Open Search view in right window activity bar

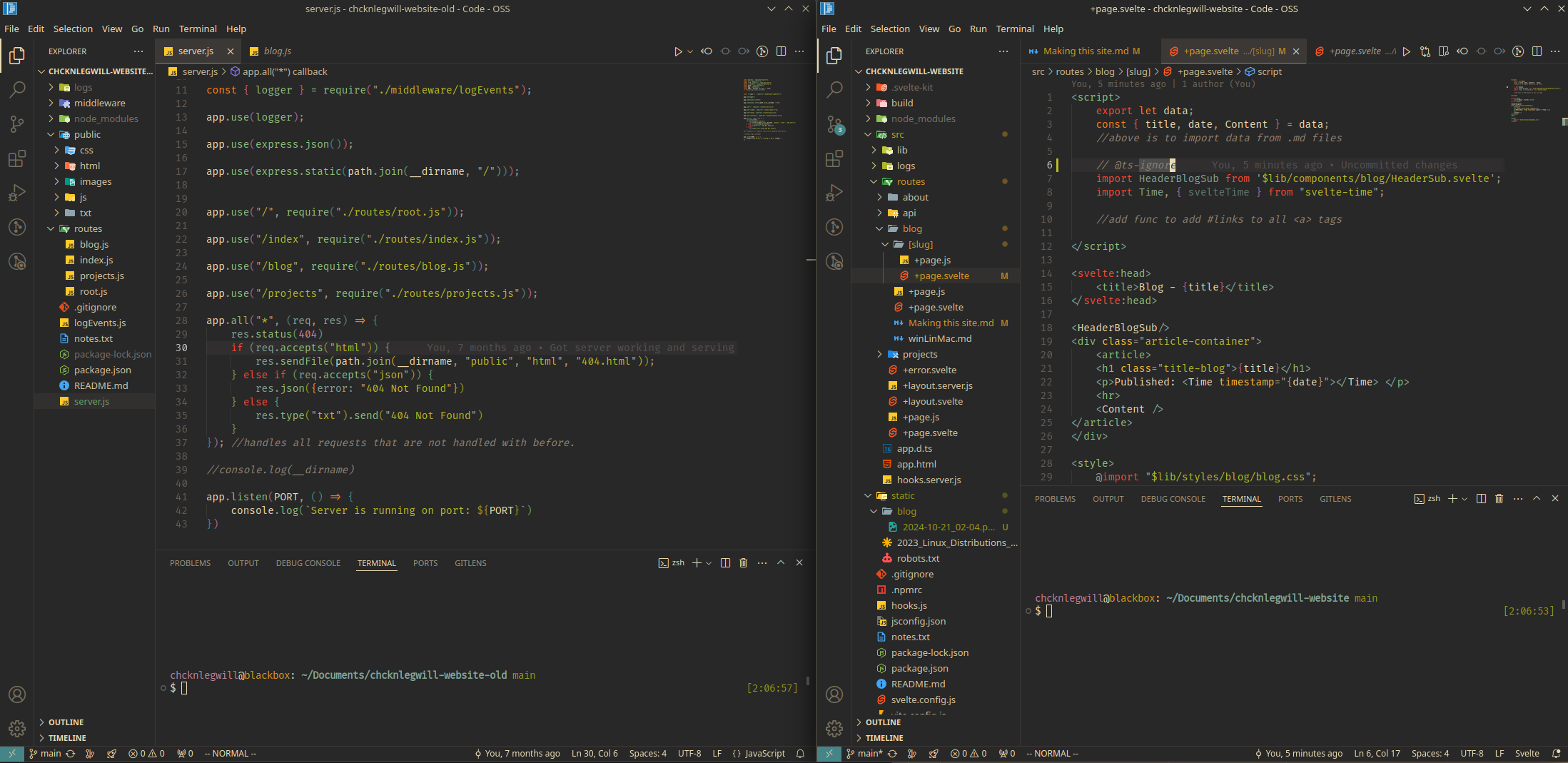tap(834, 90)
